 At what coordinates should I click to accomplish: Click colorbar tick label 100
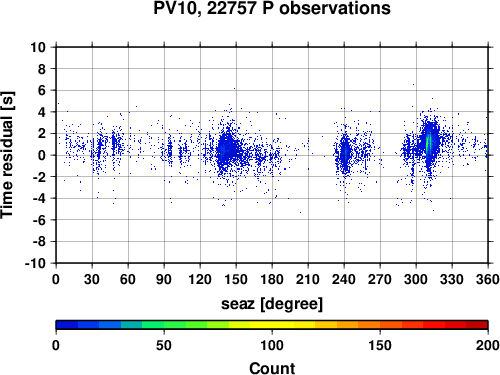[x=272, y=345]
